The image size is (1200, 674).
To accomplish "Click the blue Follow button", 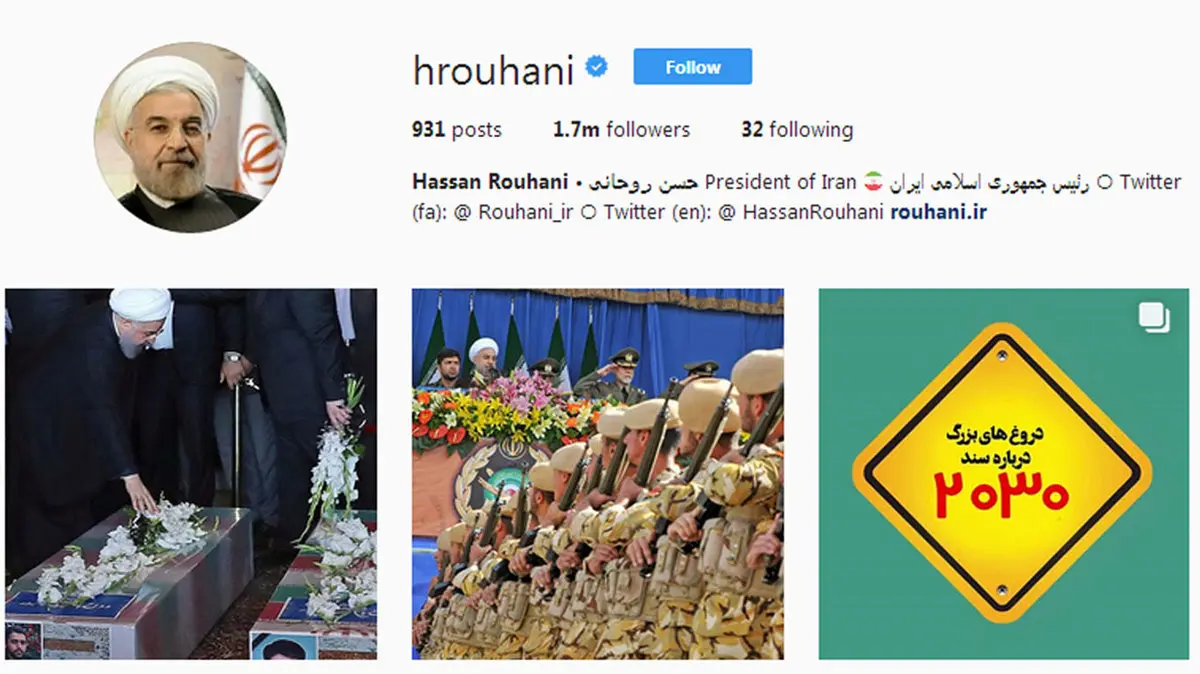I will click(692, 67).
